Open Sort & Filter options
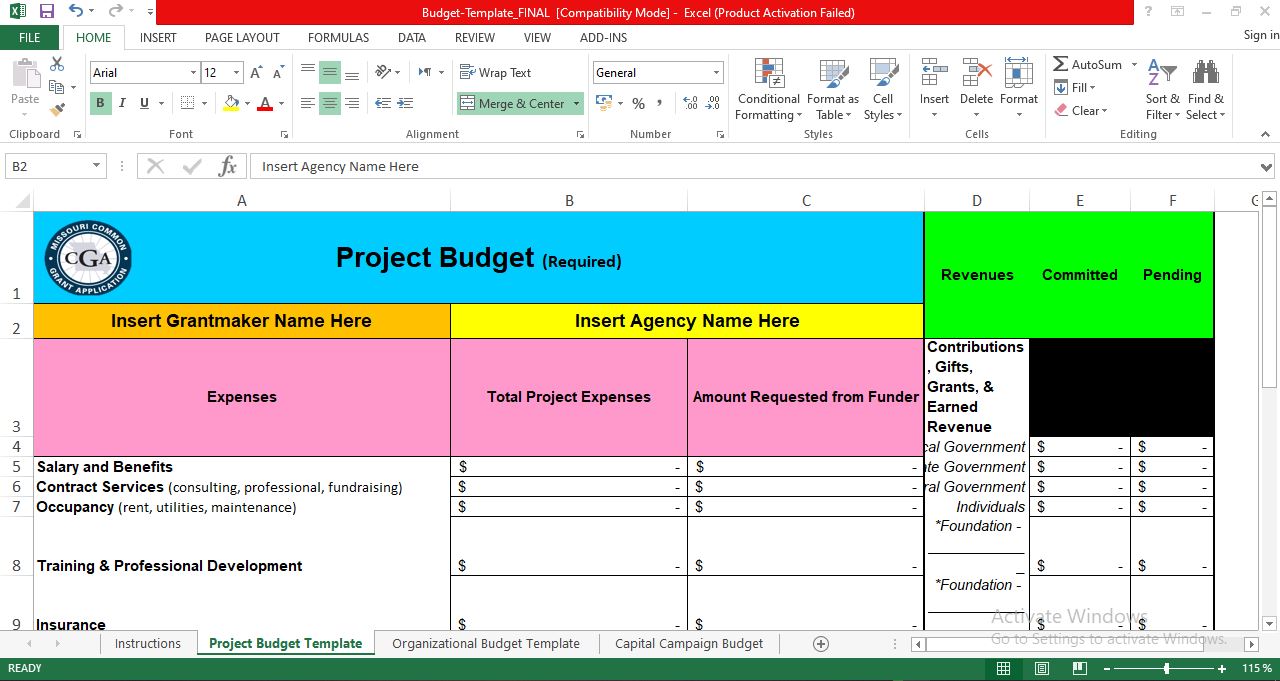The width and height of the screenshot is (1280, 681). 1161,90
